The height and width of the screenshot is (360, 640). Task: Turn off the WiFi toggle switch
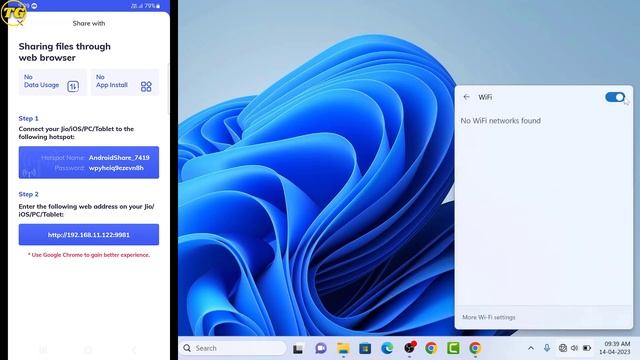tap(615, 97)
